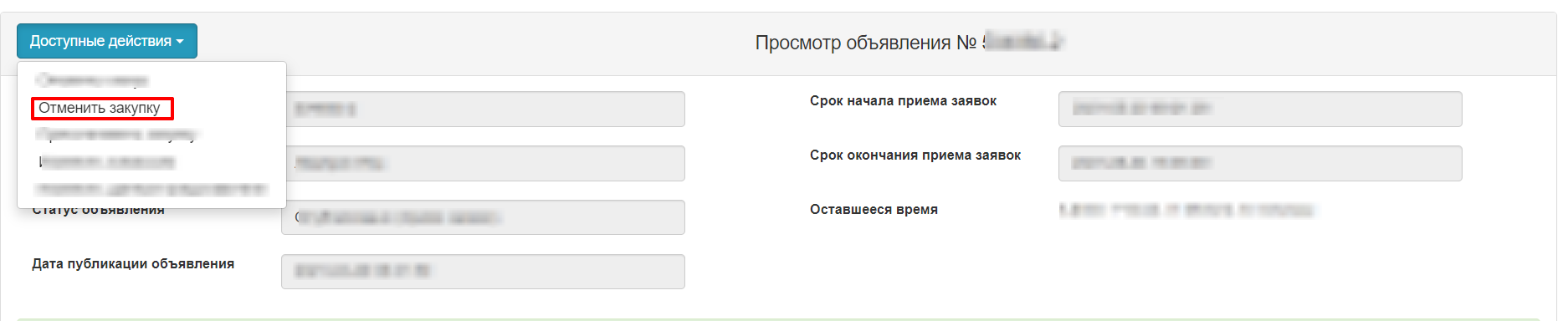Click the partially hidden Статус объявления label
The width and height of the screenshot is (1568, 321).
[99, 211]
